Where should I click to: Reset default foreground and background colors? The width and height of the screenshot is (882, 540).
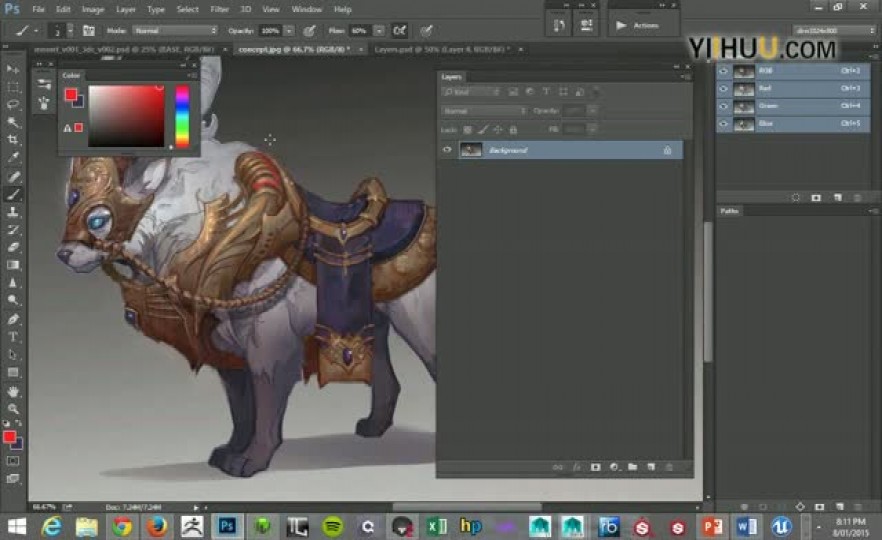pos(6,423)
